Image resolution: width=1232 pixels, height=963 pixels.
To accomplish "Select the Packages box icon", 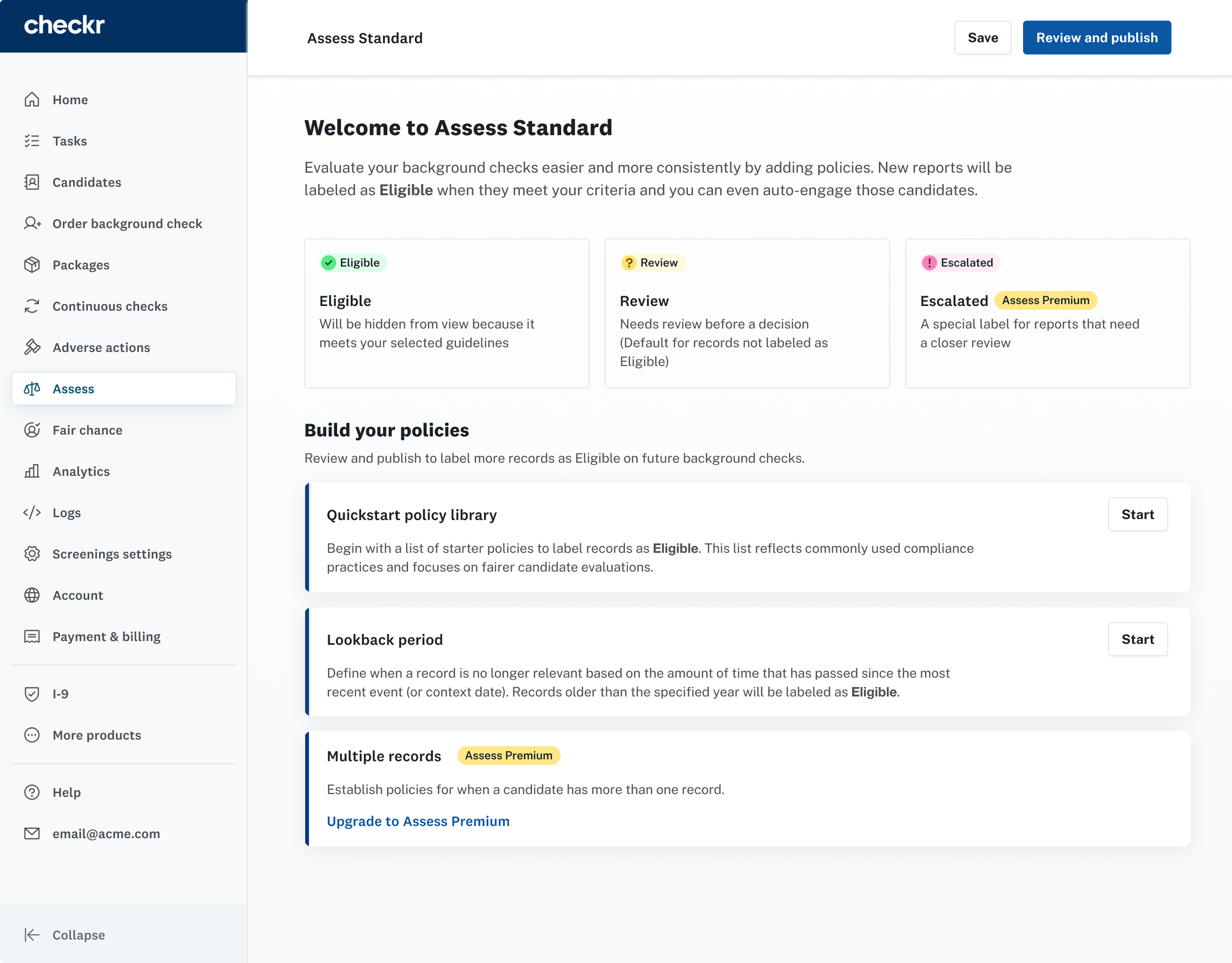I will [x=32, y=265].
